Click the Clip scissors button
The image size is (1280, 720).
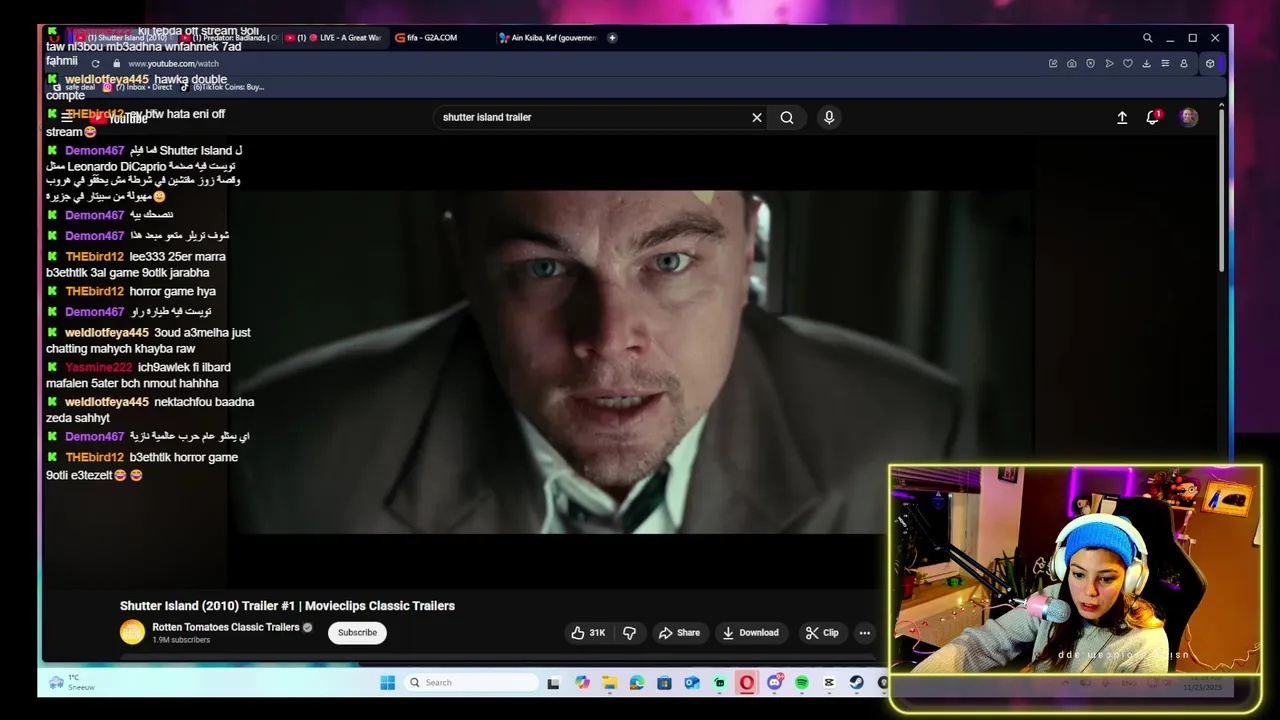823,632
